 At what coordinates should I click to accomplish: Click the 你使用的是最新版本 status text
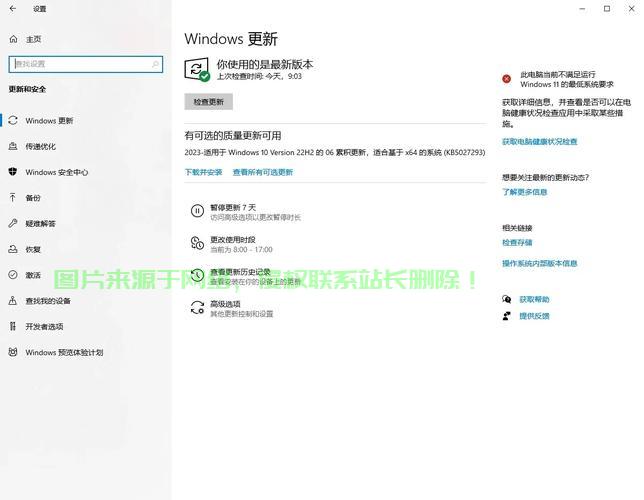tap(265, 64)
